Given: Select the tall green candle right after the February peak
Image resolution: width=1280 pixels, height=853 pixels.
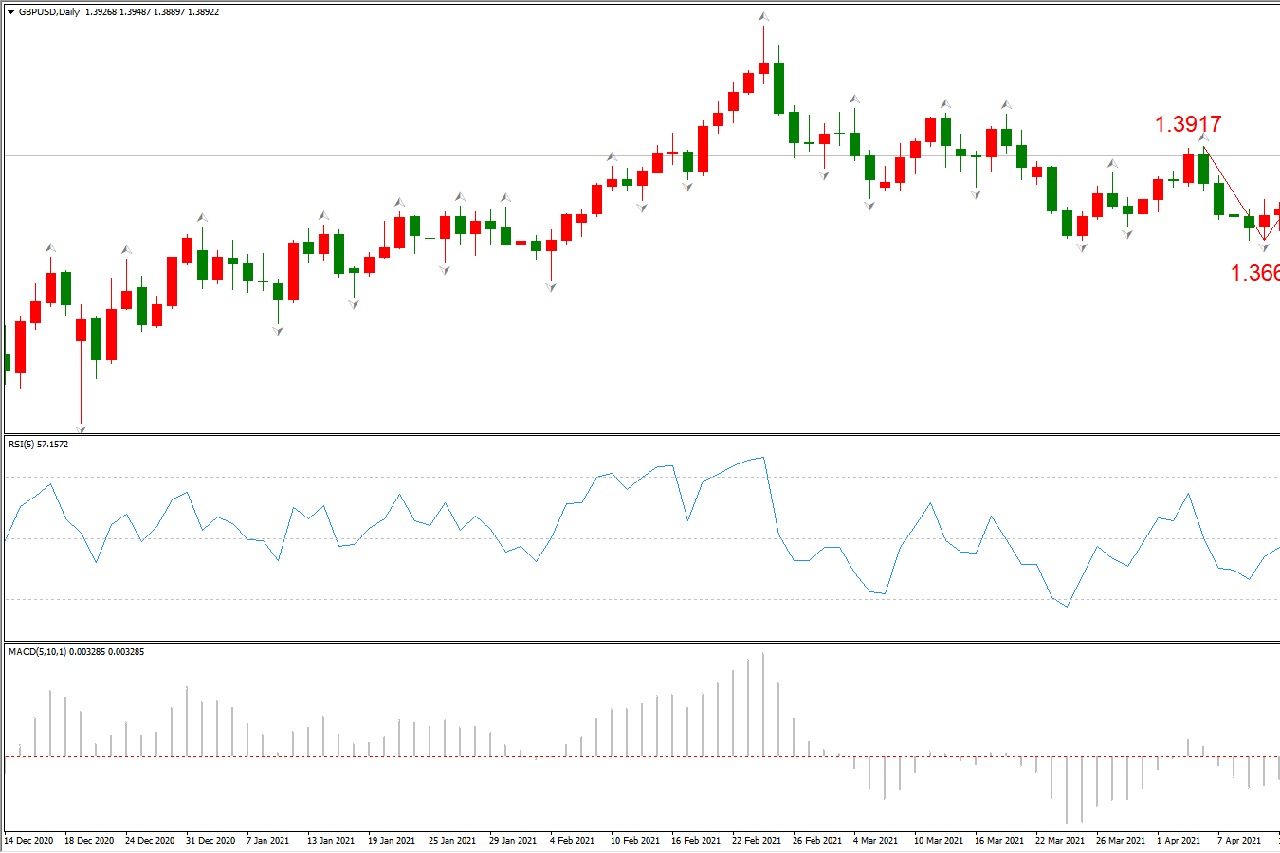Looking at the screenshot, I should pyautogui.click(x=778, y=88).
